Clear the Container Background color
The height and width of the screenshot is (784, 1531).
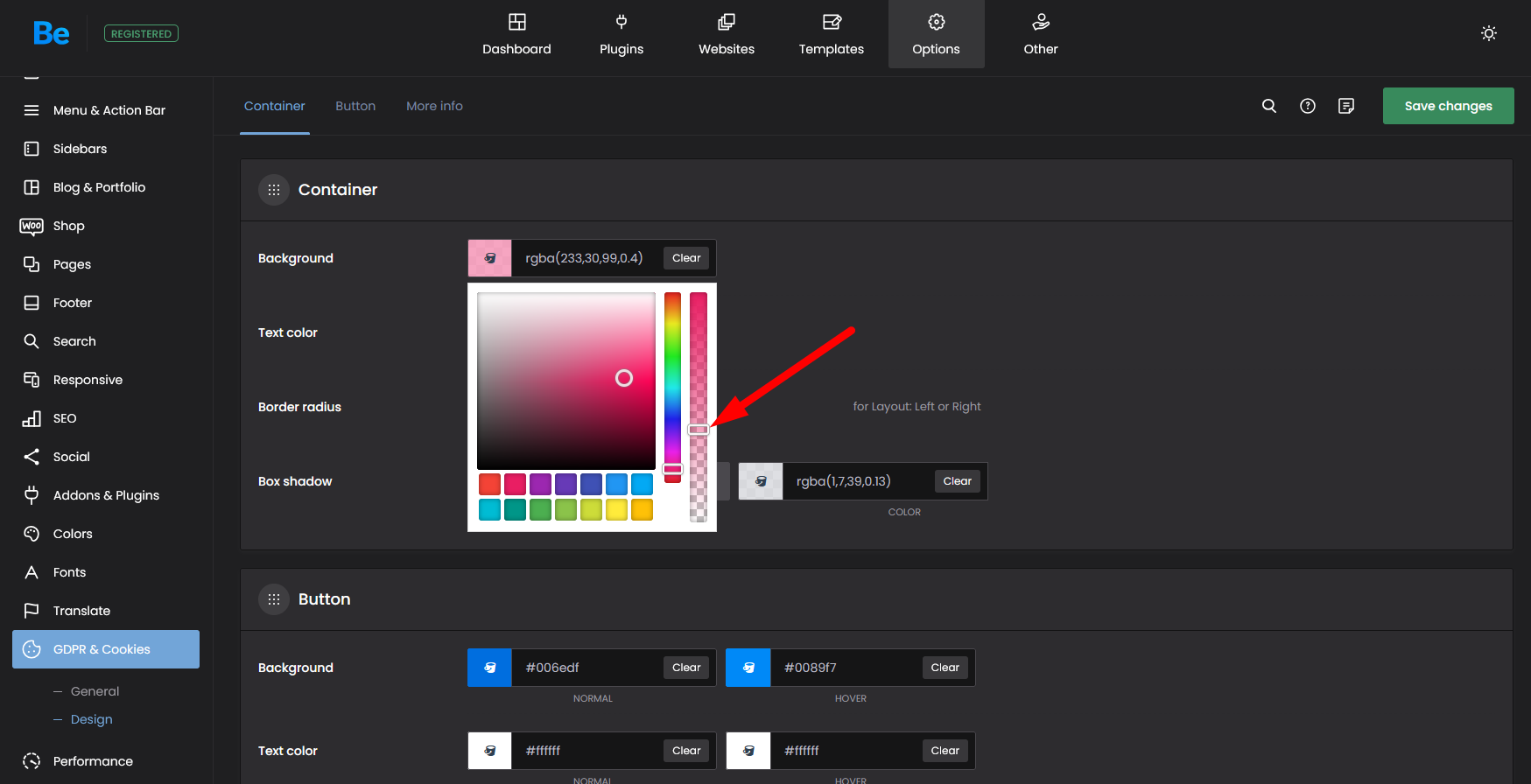click(686, 258)
